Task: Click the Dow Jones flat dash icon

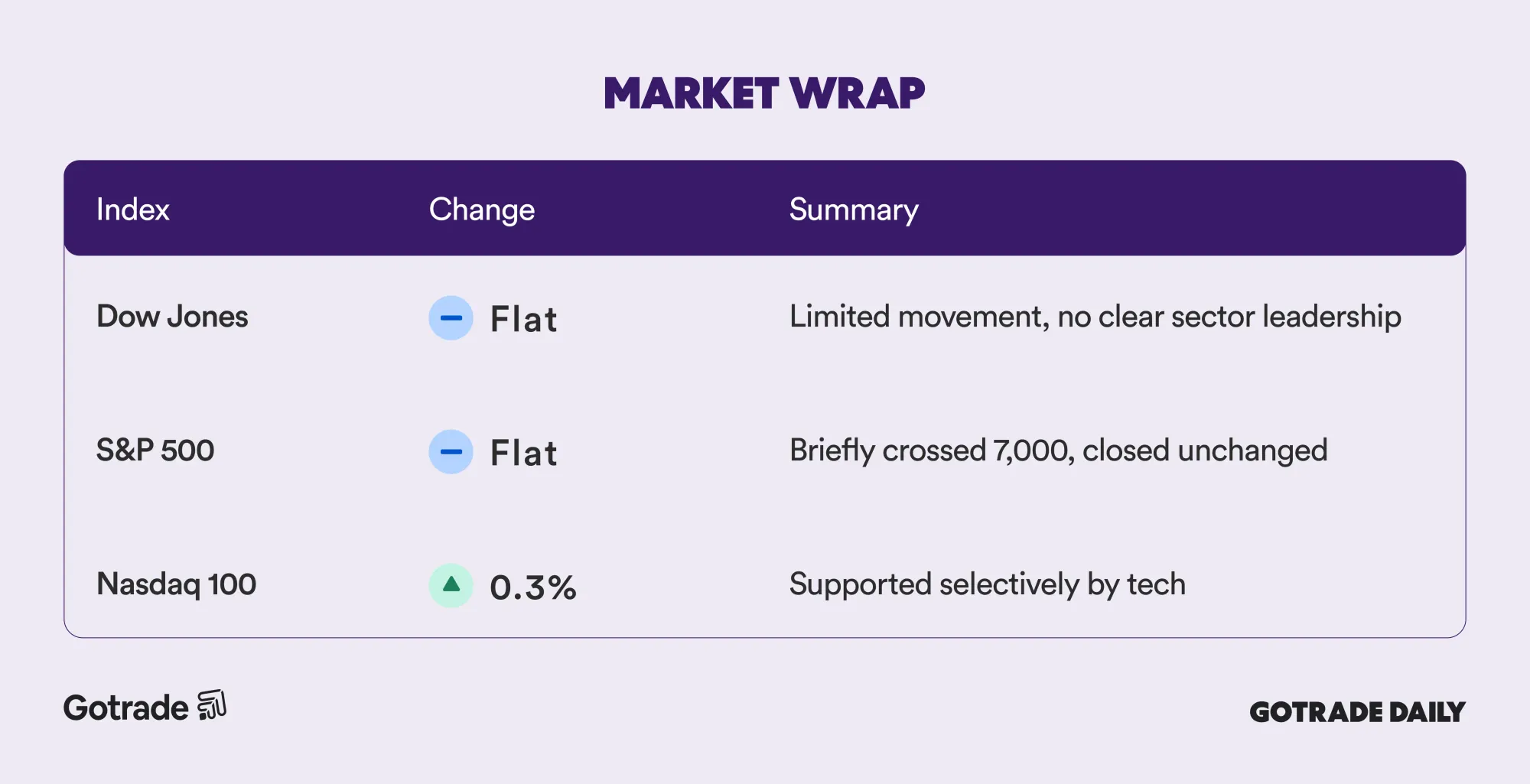Action: click(x=451, y=317)
